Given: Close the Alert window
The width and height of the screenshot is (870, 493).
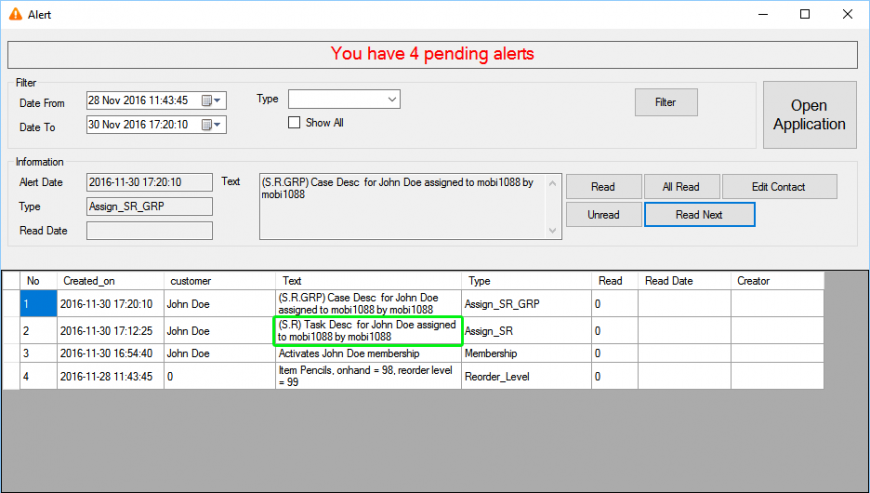Looking at the screenshot, I should tap(847, 14).
